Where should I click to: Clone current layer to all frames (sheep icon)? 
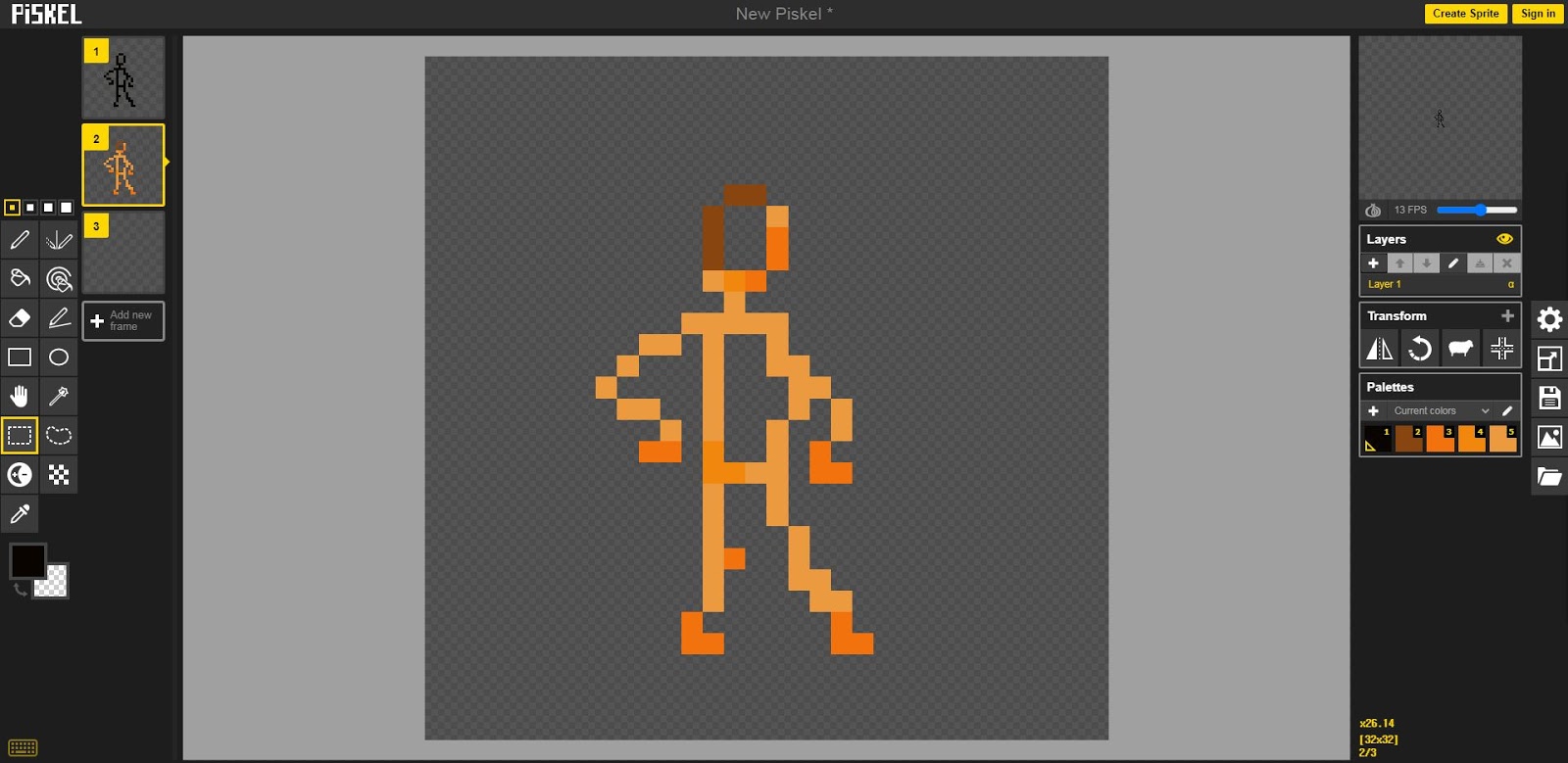pyautogui.click(x=1460, y=349)
